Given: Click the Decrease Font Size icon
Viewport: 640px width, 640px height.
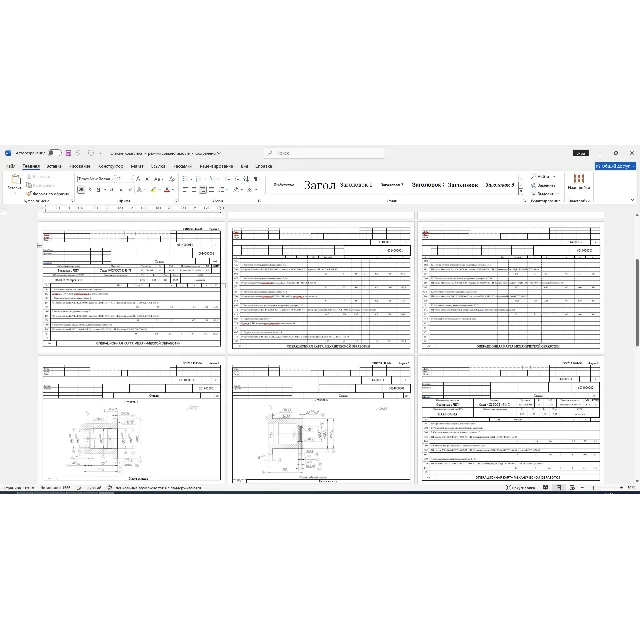Looking at the screenshot, I should tap(148, 179).
